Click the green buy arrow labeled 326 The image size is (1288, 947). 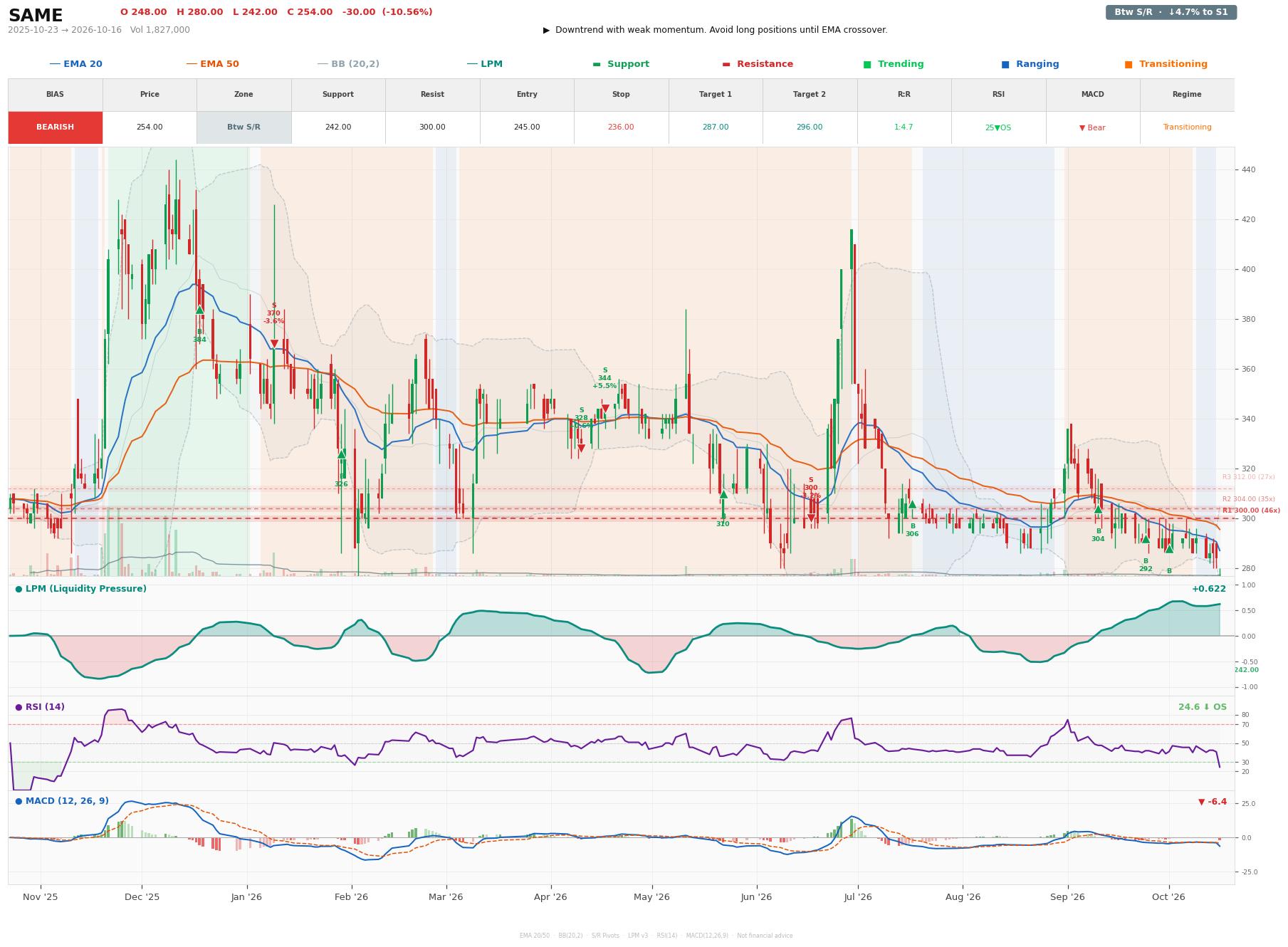tap(341, 454)
